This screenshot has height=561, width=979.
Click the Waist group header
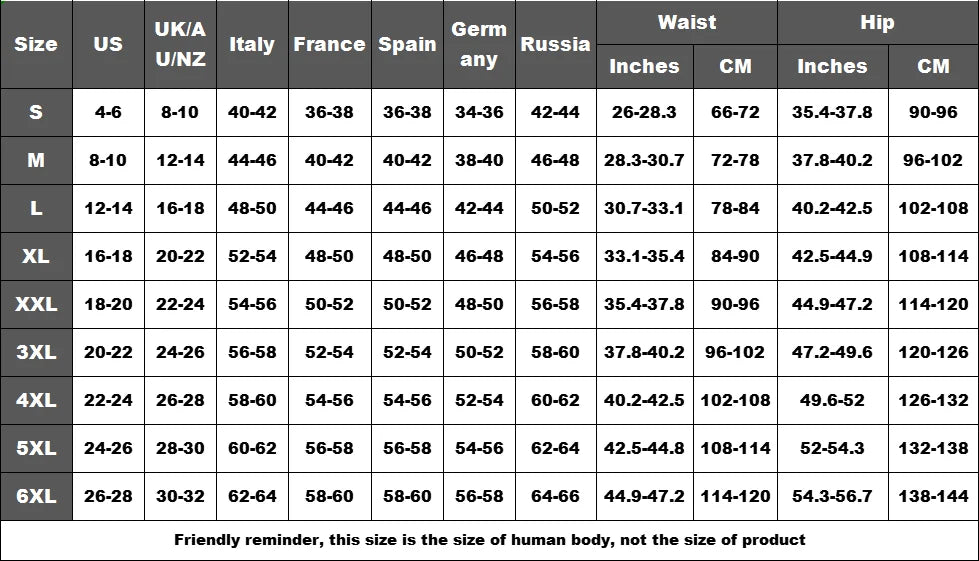pos(687,22)
